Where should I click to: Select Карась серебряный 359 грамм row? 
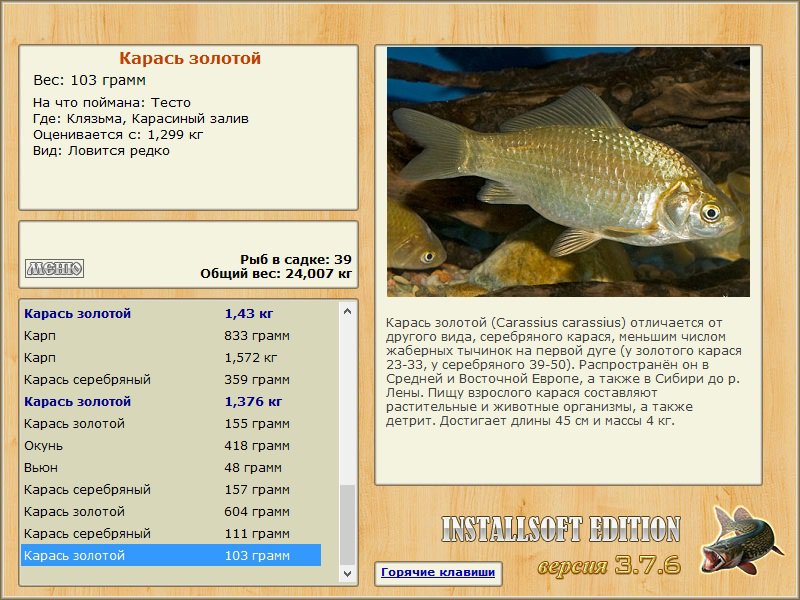point(171,380)
